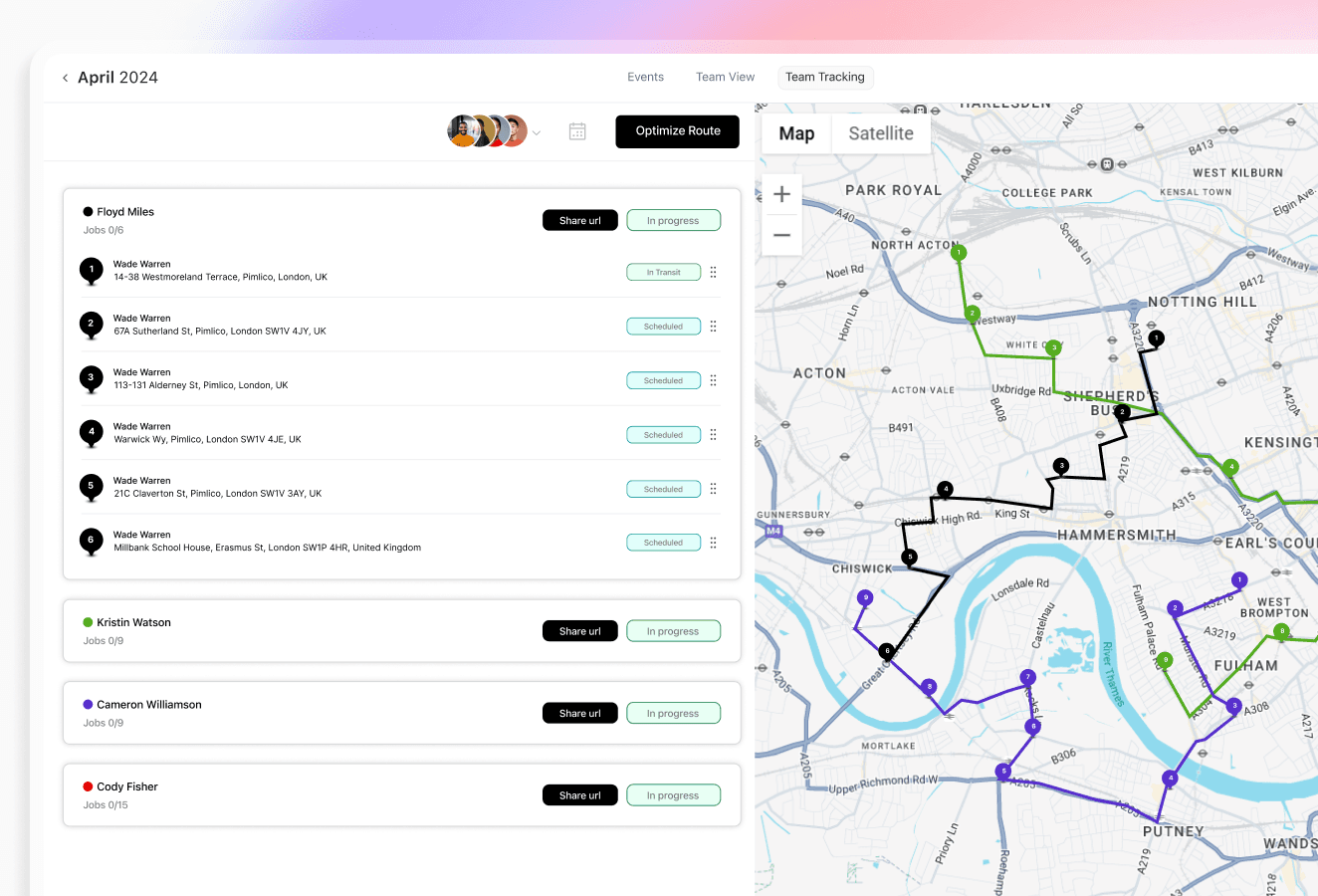This screenshot has height=896, width=1318.
Task: Expand the team member avatars dropdown
Action: tap(537, 131)
